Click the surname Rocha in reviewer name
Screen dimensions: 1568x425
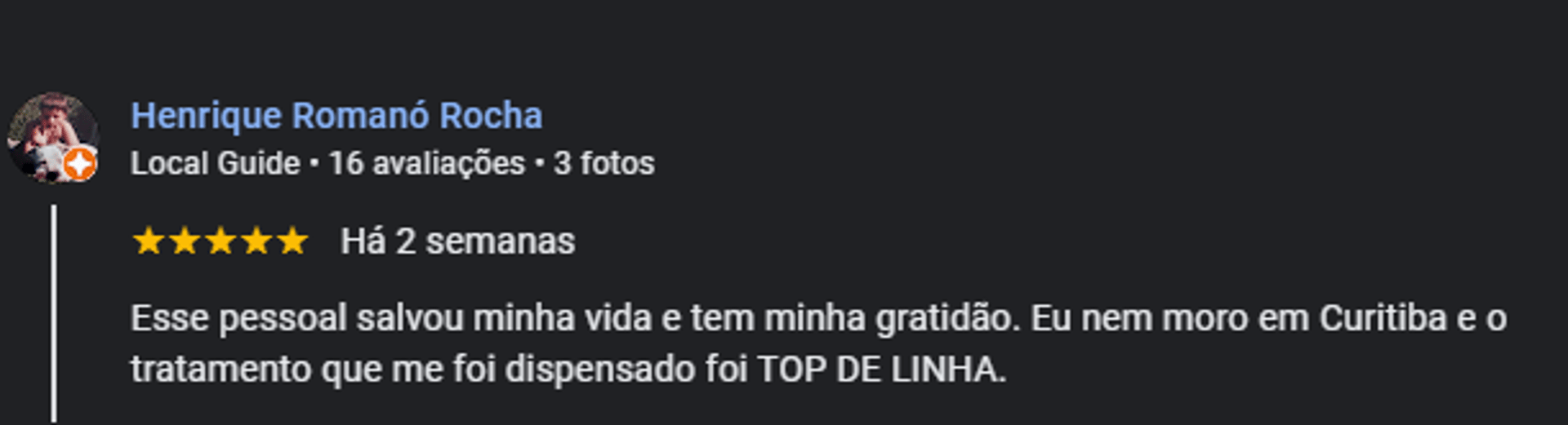(491, 116)
